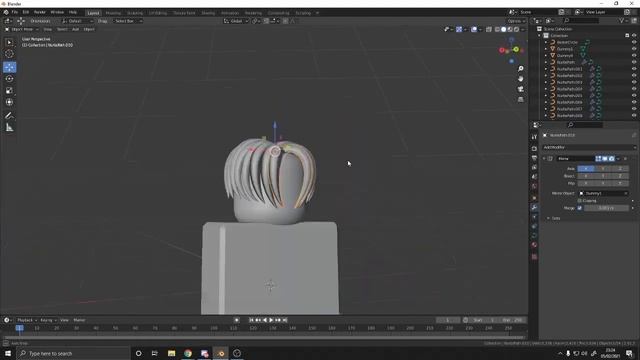Open the Playback dropdown in timeline

pyautogui.click(x=27, y=320)
